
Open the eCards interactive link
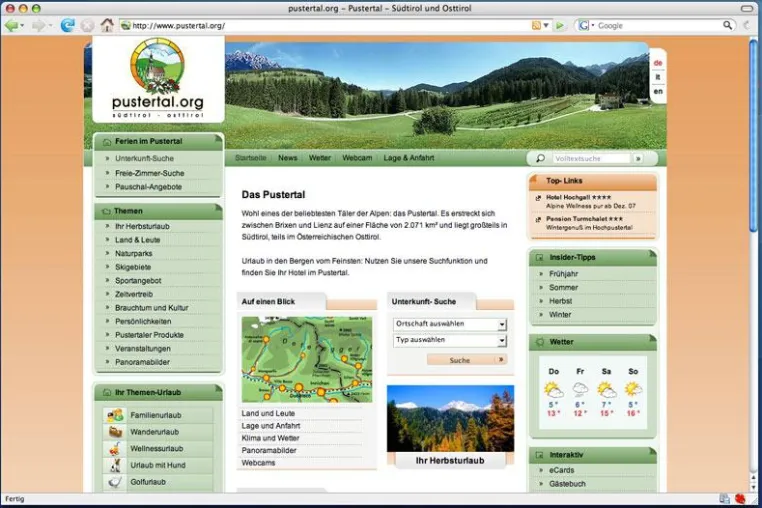[x=561, y=470]
